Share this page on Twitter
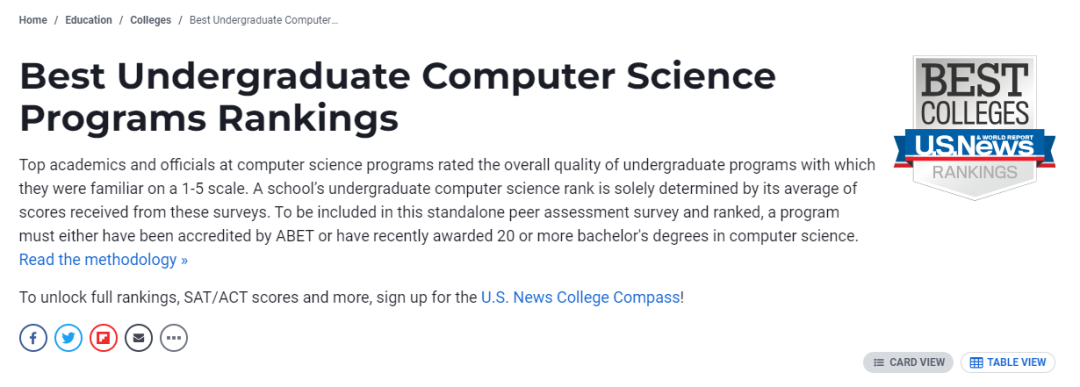Image resolution: width=1080 pixels, height=387 pixels. tap(68, 338)
